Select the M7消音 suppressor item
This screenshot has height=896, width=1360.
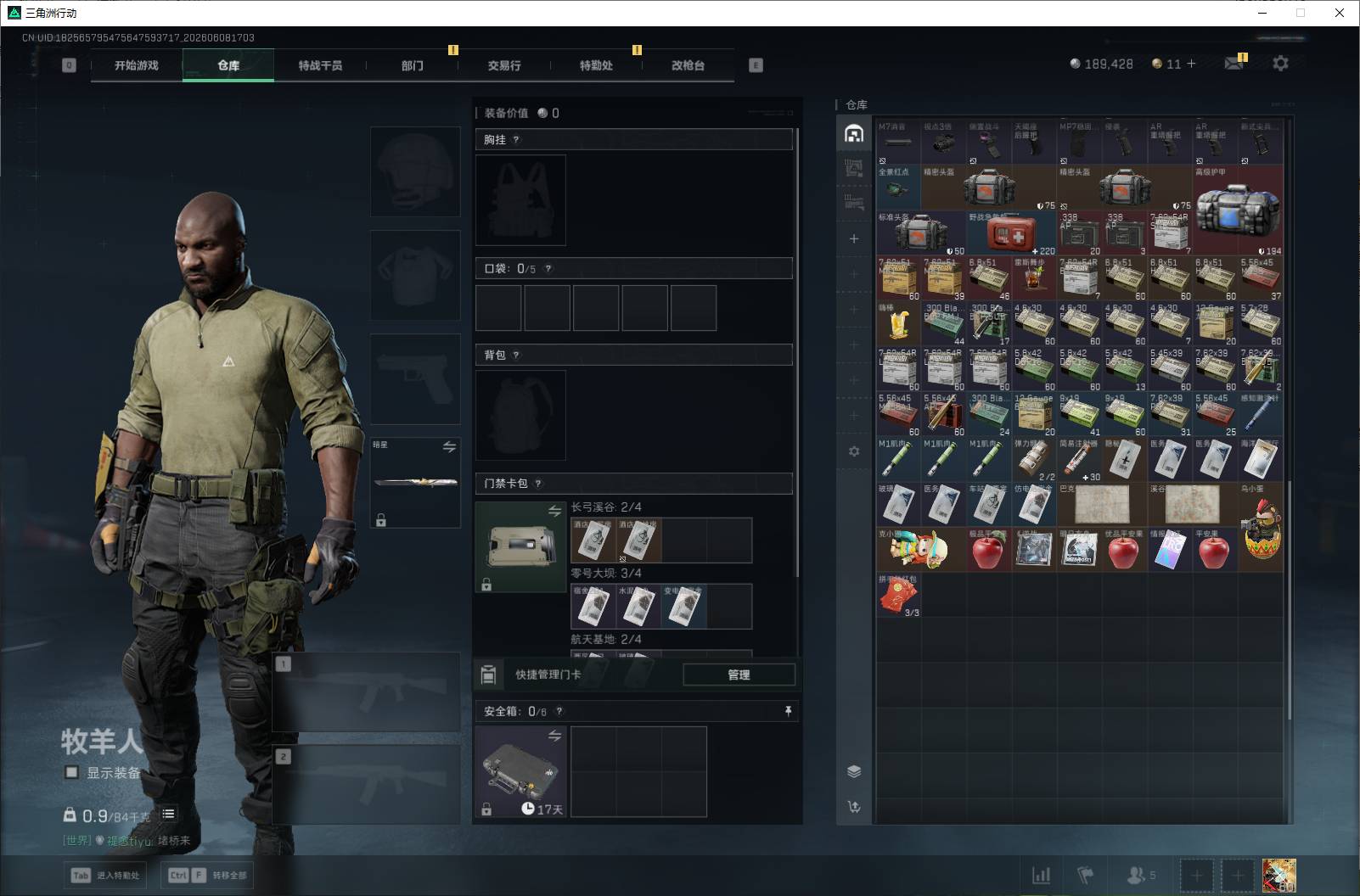click(899, 143)
